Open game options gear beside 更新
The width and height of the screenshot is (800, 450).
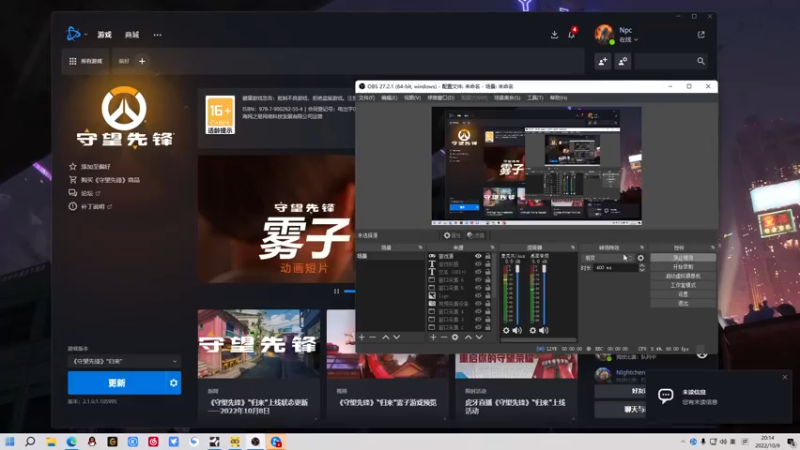[173, 383]
